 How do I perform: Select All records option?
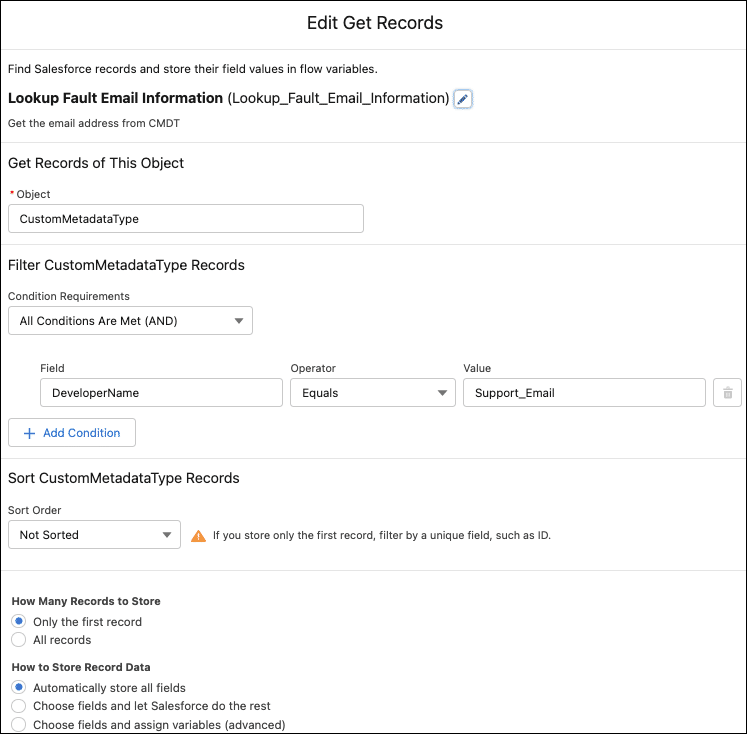click(x=19, y=640)
